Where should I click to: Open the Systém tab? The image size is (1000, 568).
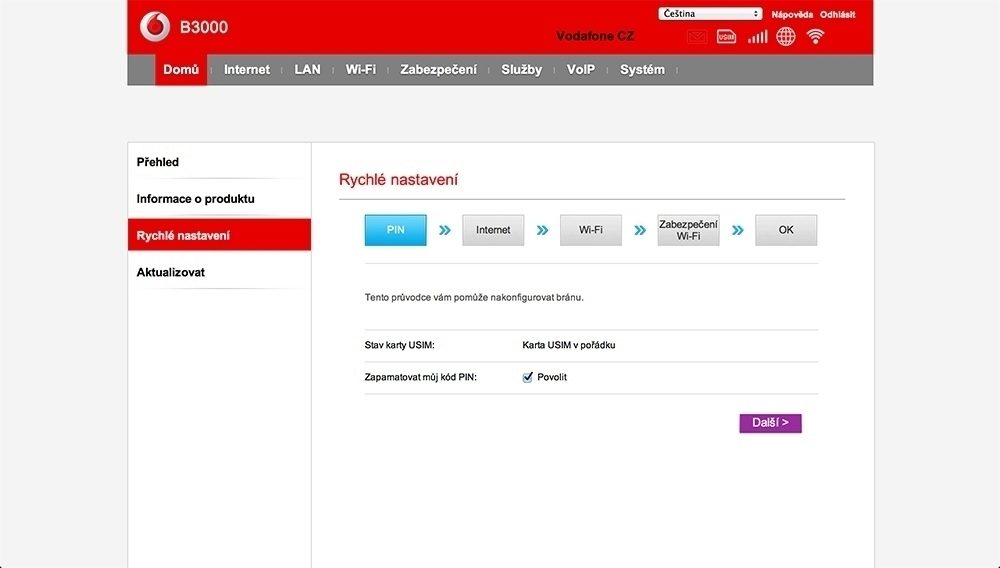coord(642,69)
